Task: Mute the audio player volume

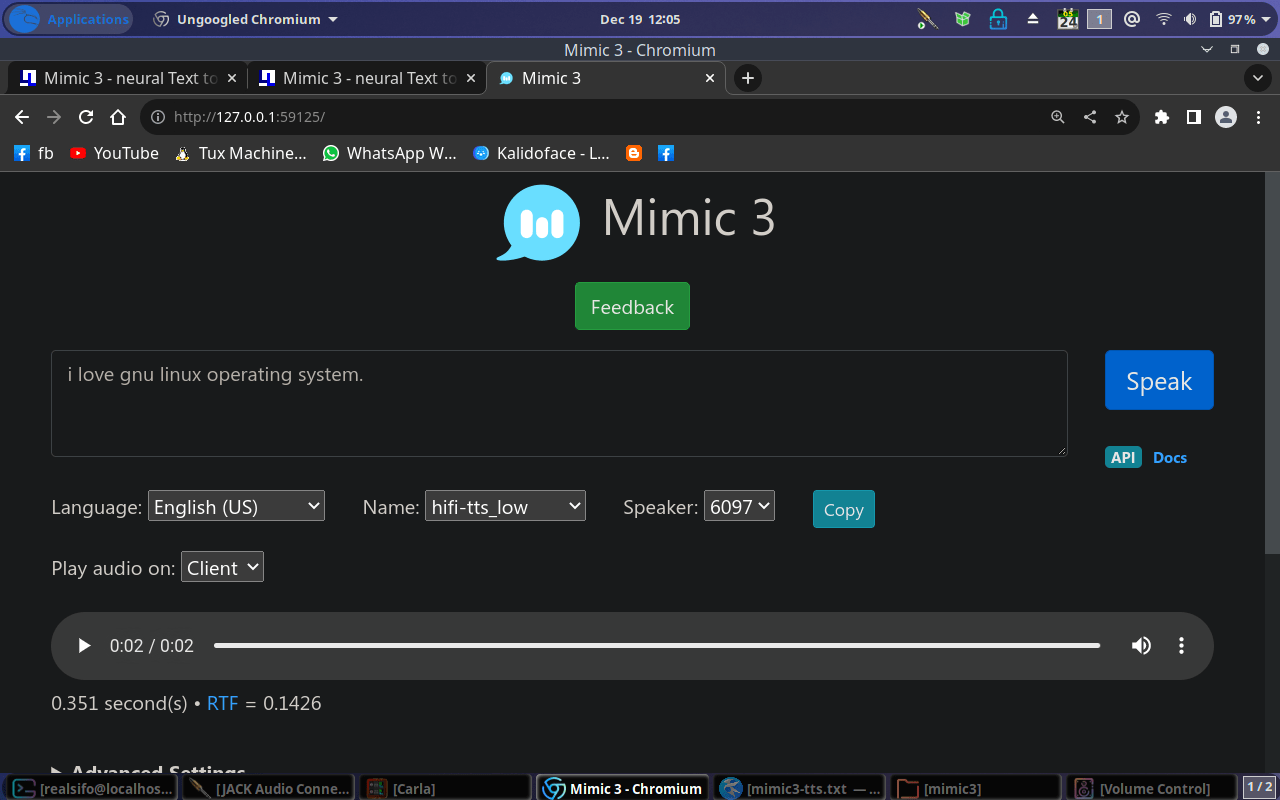Action: [x=1141, y=646]
